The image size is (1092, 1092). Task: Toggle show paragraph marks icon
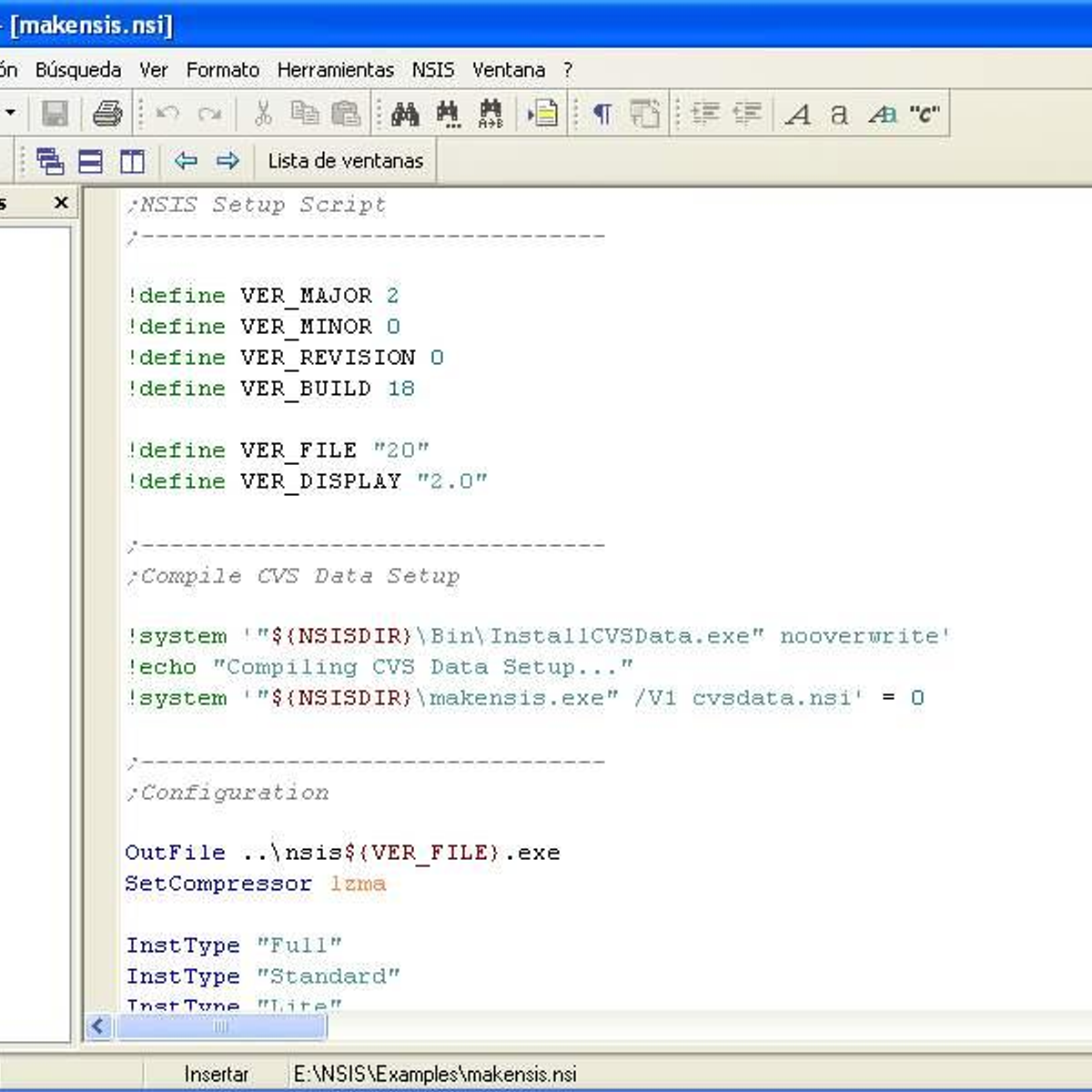(x=602, y=114)
